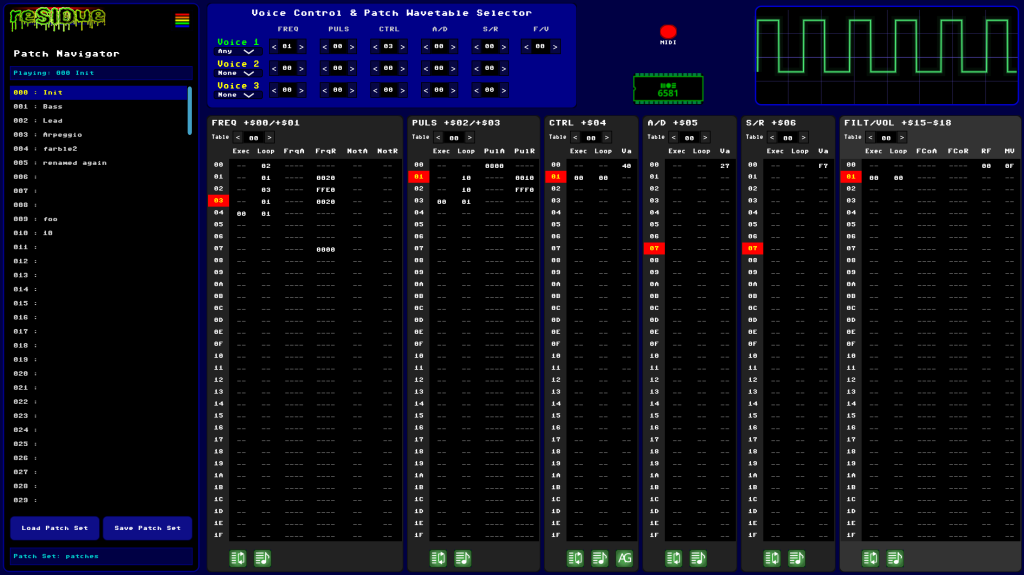Click the FREQ panel music-note list icon

click(x=263, y=558)
